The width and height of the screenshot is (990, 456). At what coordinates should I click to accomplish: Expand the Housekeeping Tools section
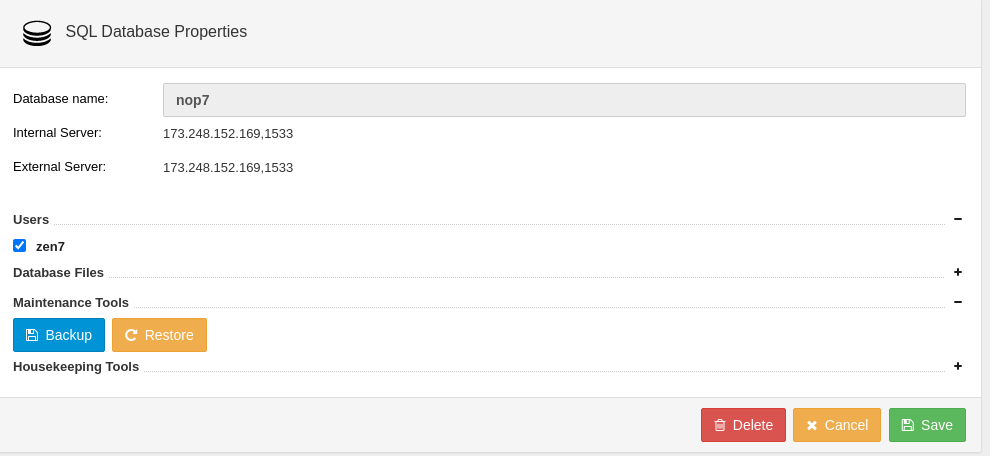958,366
